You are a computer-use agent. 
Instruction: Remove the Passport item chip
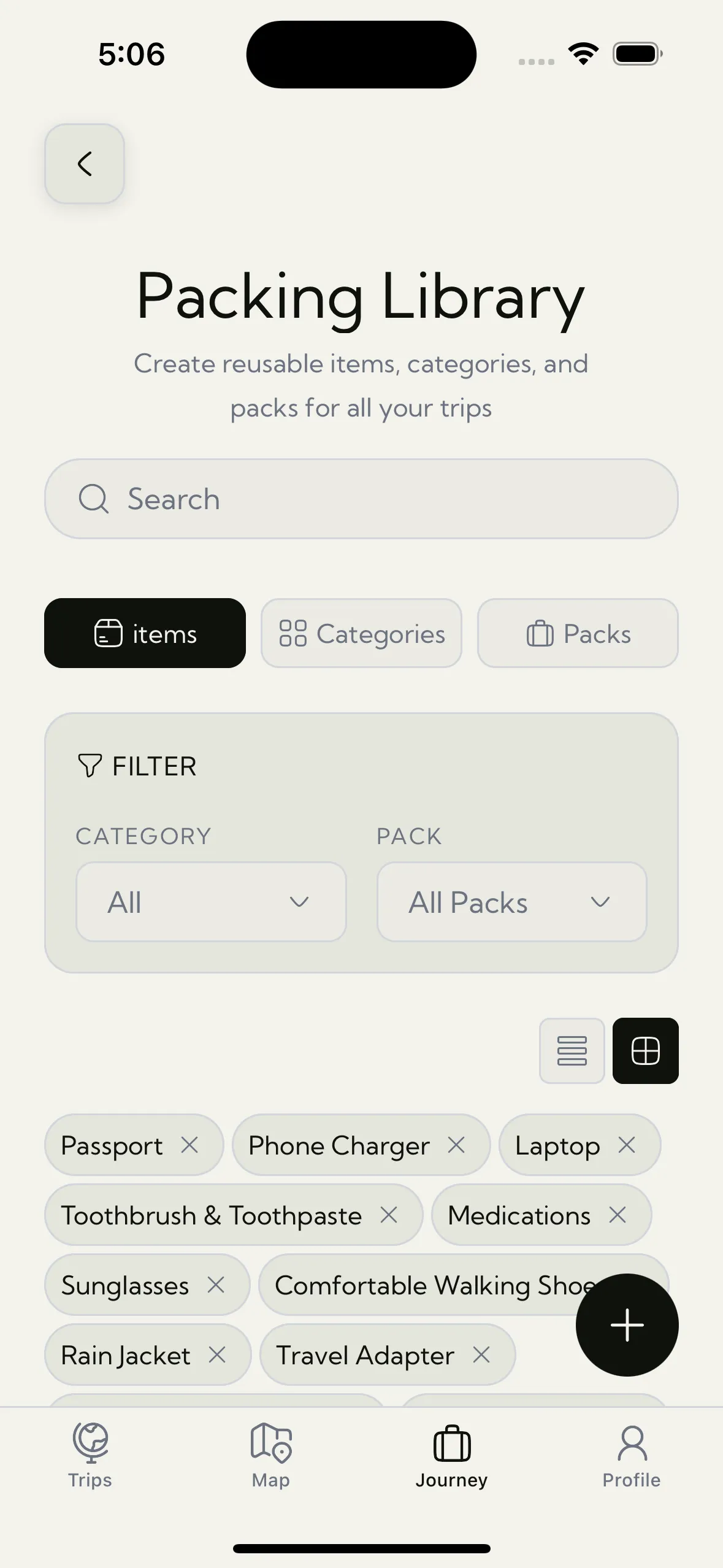(189, 1145)
